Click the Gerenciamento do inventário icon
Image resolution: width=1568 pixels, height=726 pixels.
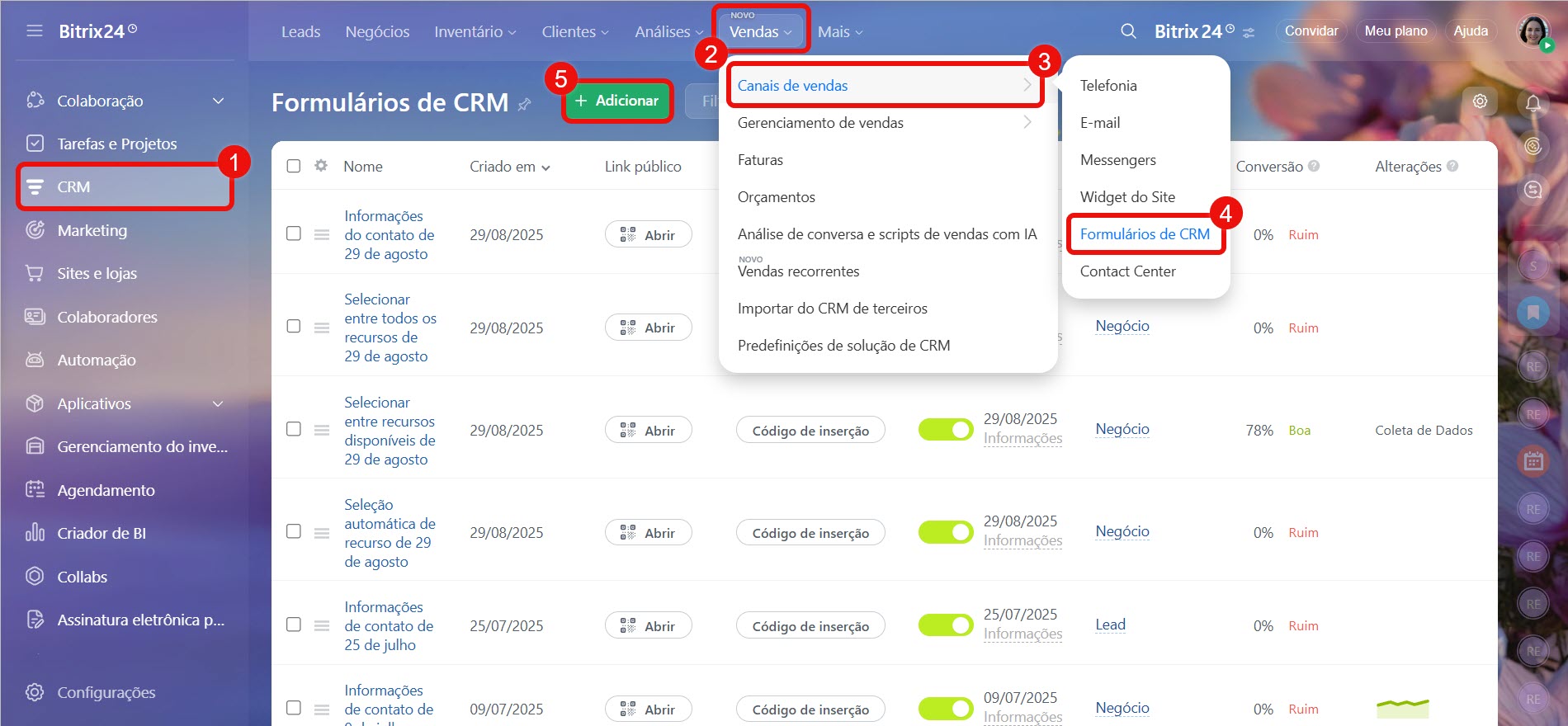tap(35, 446)
